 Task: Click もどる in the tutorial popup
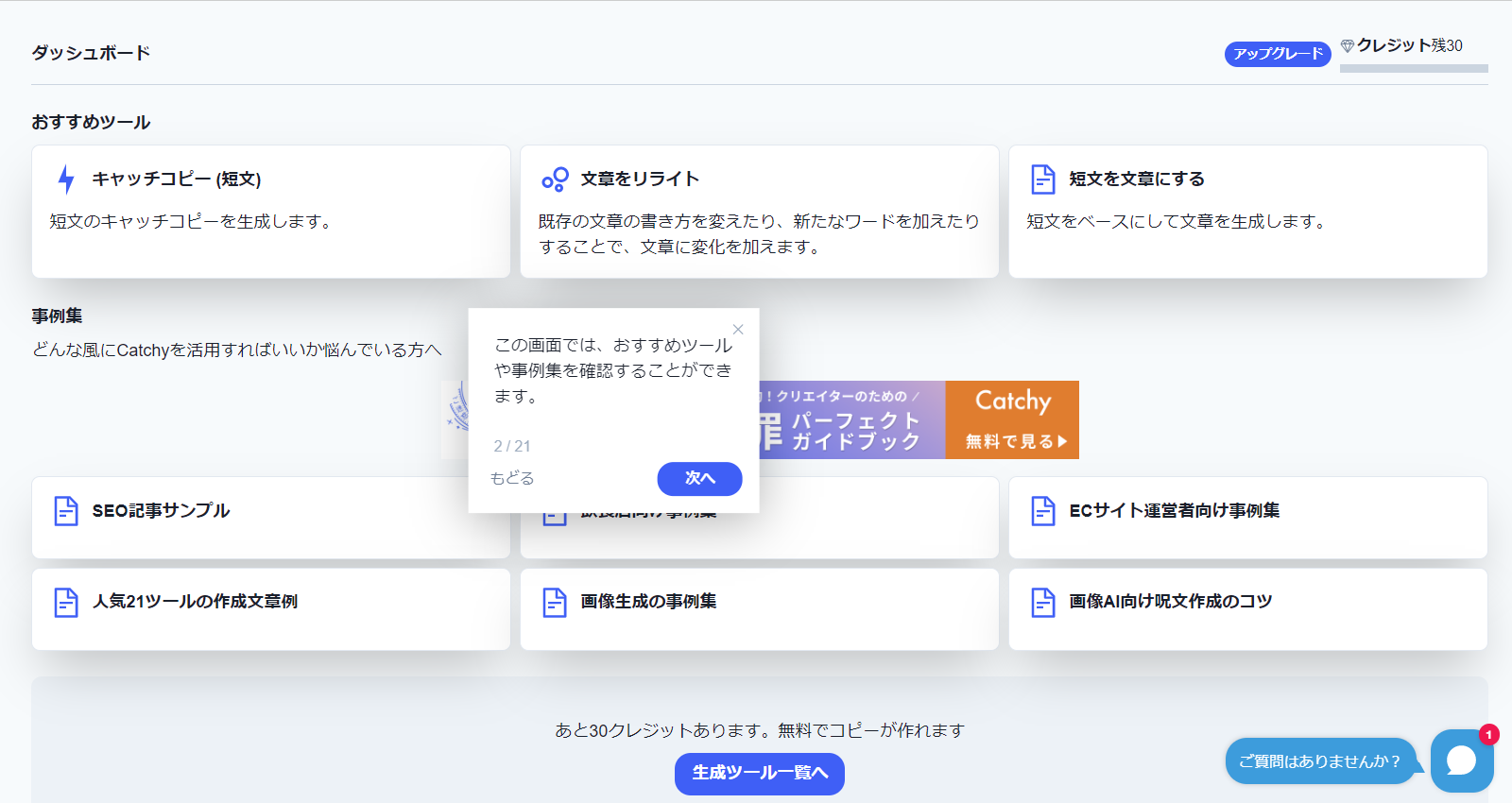pyautogui.click(x=512, y=478)
